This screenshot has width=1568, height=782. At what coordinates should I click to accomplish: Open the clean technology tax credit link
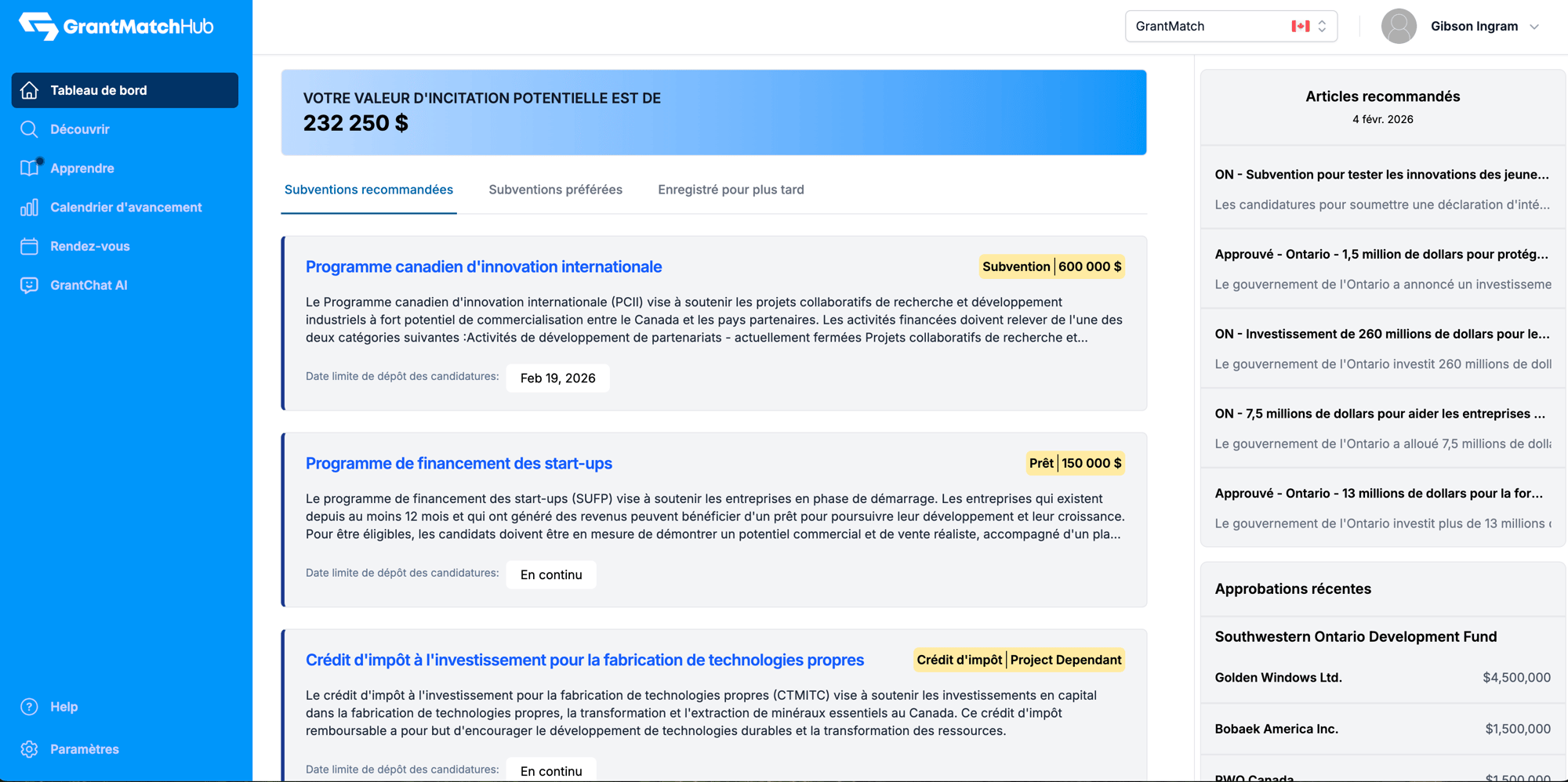click(584, 661)
